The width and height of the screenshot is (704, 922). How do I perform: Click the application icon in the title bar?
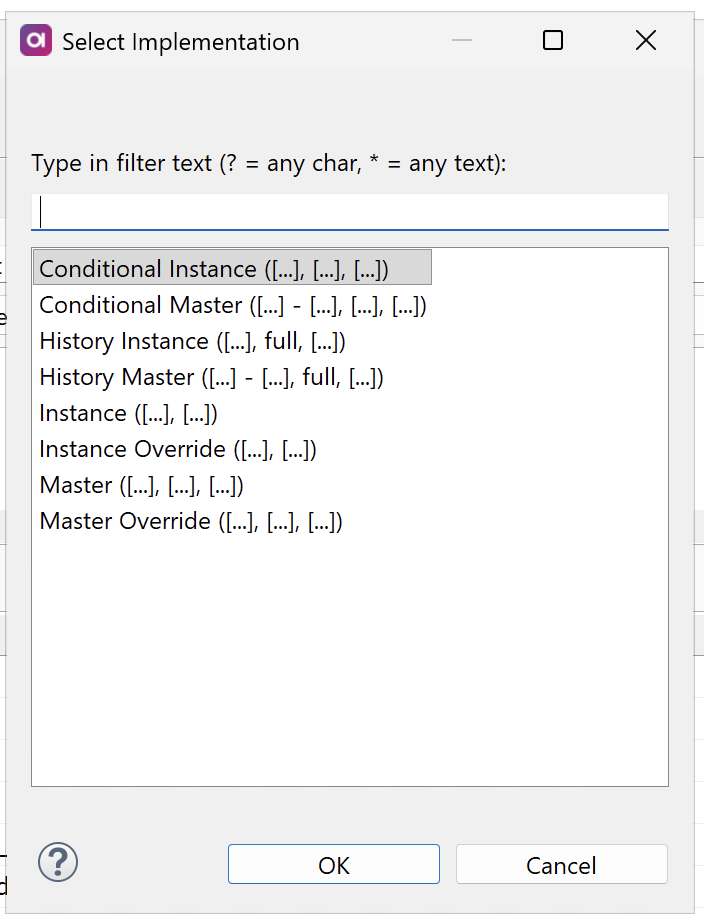tap(35, 40)
